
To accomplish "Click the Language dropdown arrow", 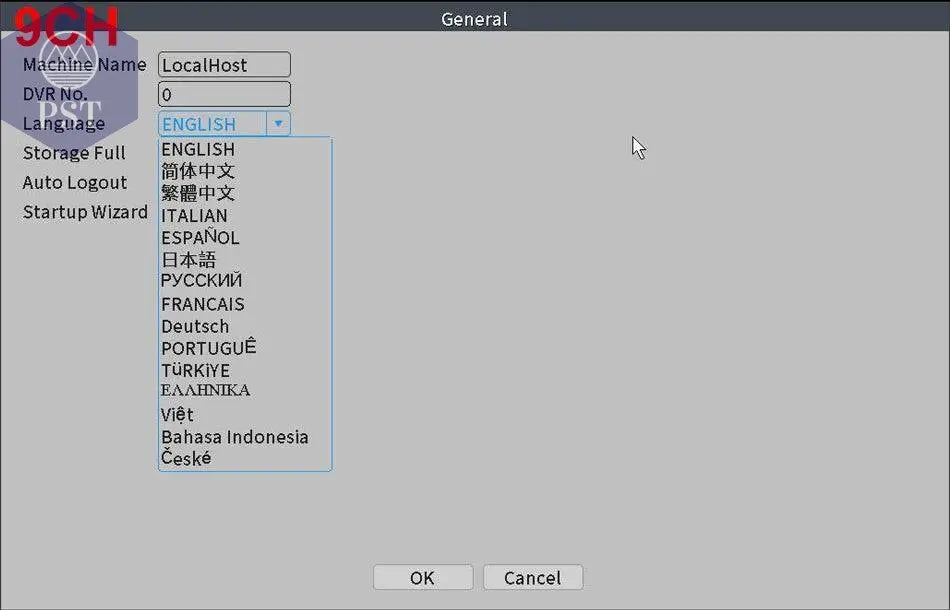I will (278, 124).
